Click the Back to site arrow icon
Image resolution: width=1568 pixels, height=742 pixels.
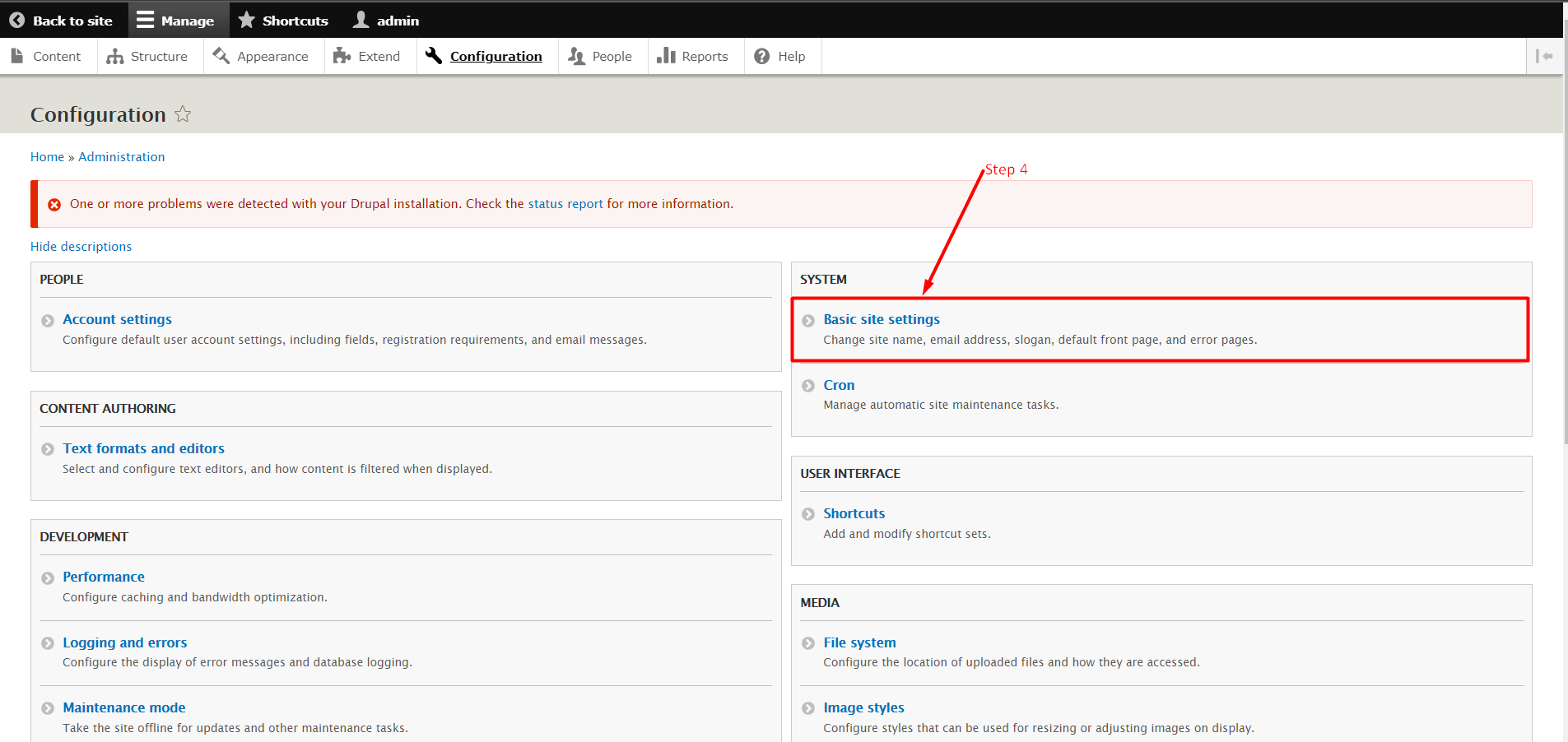pyautogui.click(x=16, y=21)
